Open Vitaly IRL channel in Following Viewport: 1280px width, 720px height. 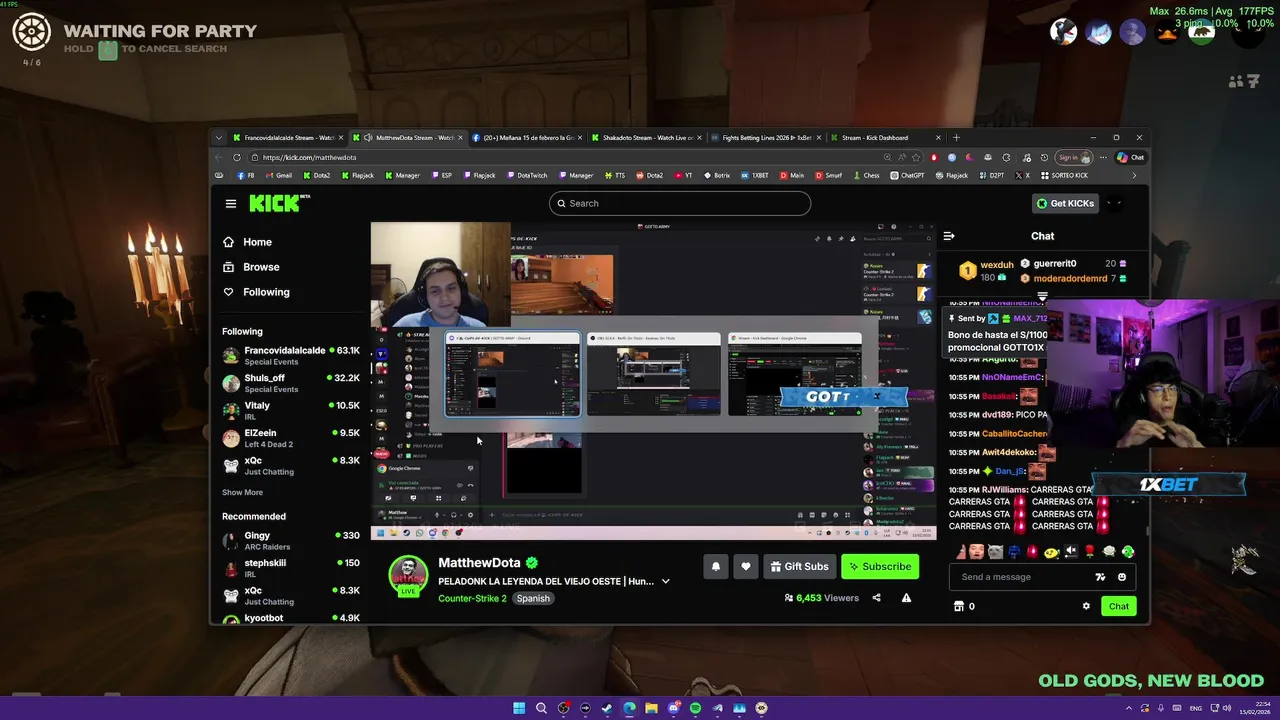[x=291, y=410]
